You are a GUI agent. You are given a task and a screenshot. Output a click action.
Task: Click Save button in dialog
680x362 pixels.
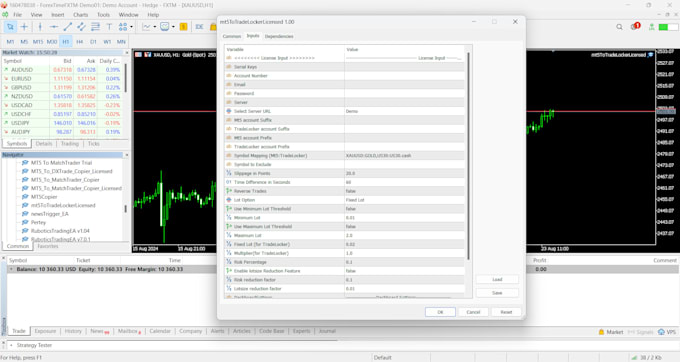click(497, 293)
